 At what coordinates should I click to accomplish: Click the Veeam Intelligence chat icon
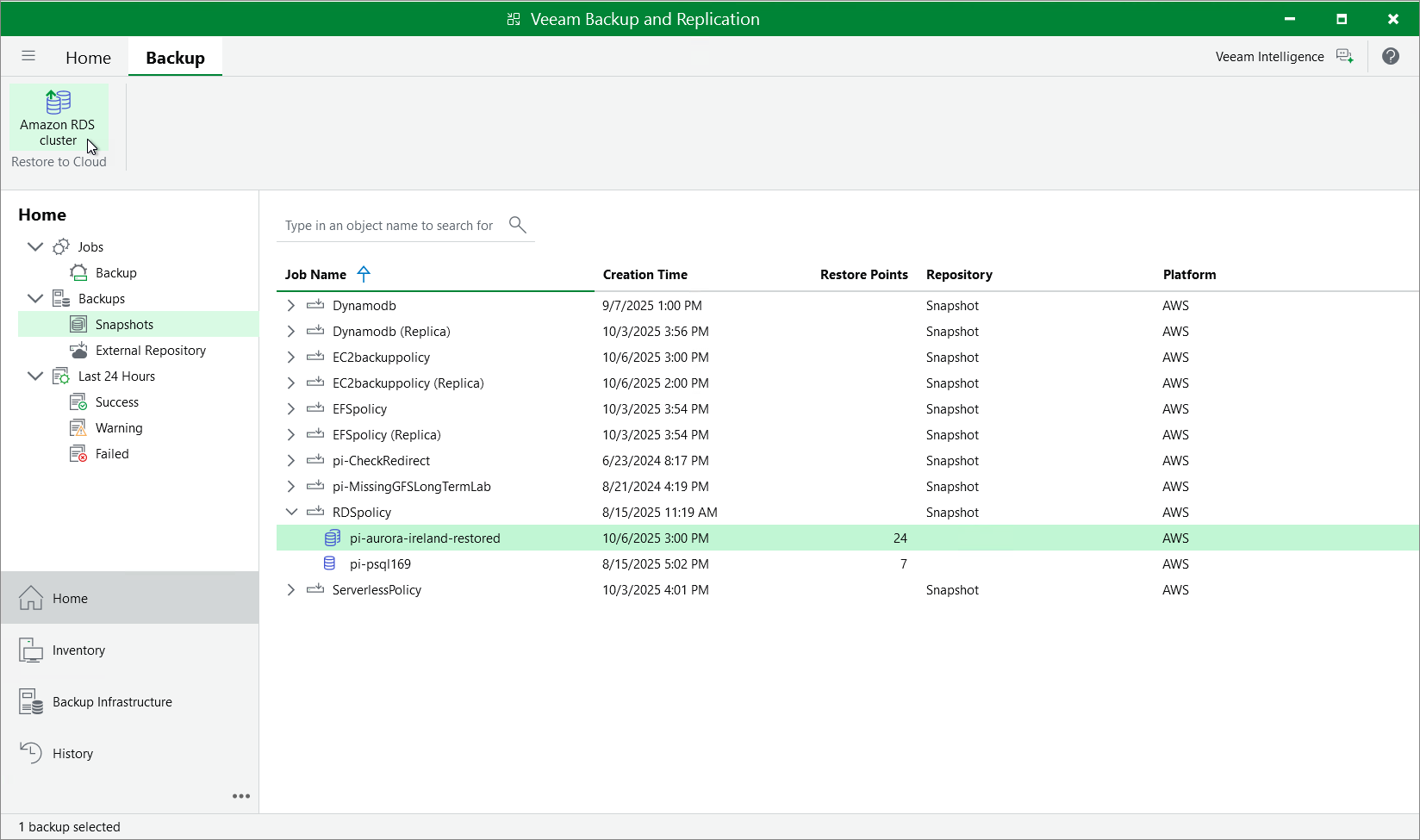click(1344, 56)
